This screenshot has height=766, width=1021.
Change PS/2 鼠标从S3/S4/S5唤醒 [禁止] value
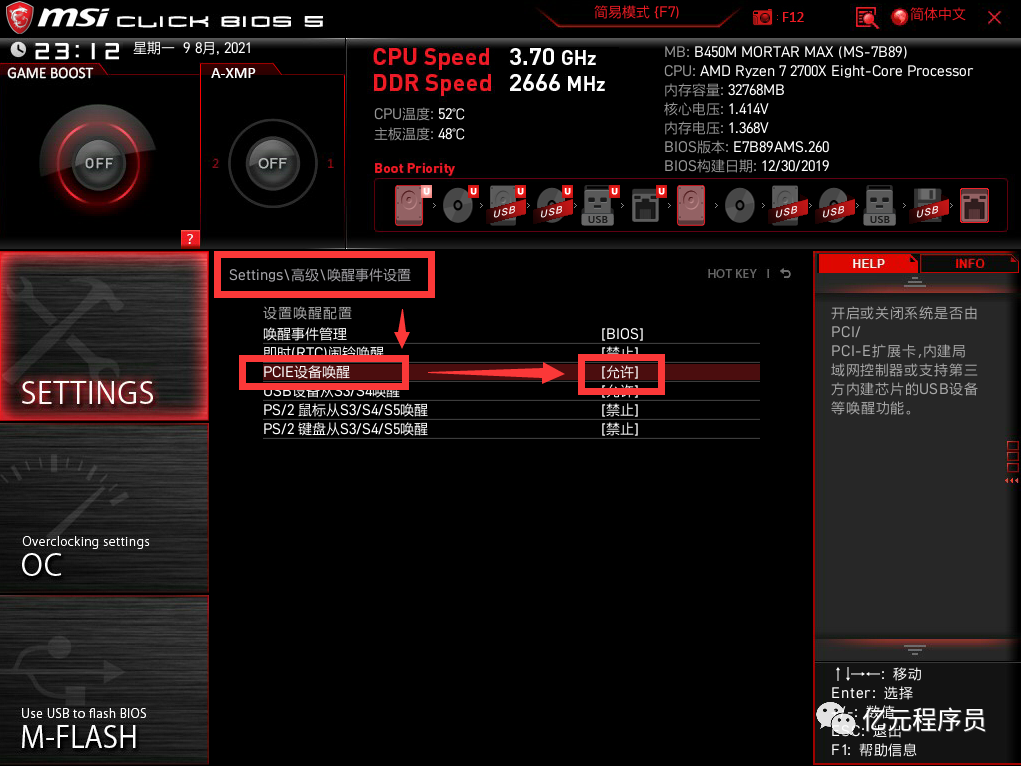point(620,410)
